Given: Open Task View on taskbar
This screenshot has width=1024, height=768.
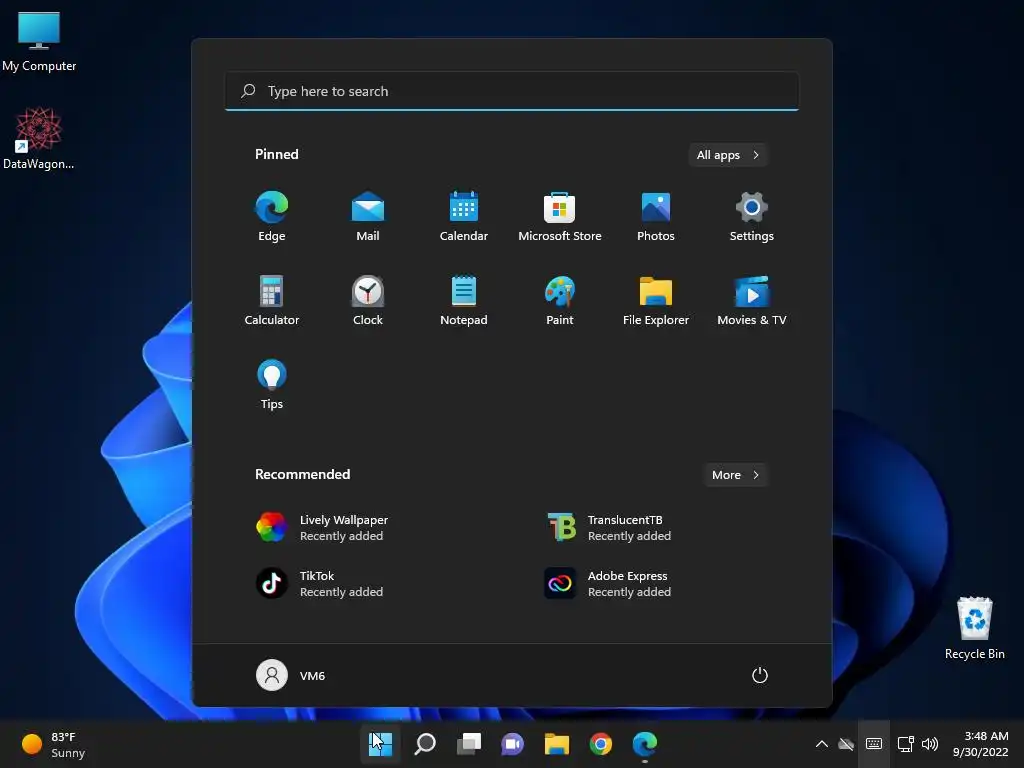Looking at the screenshot, I should (468, 744).
